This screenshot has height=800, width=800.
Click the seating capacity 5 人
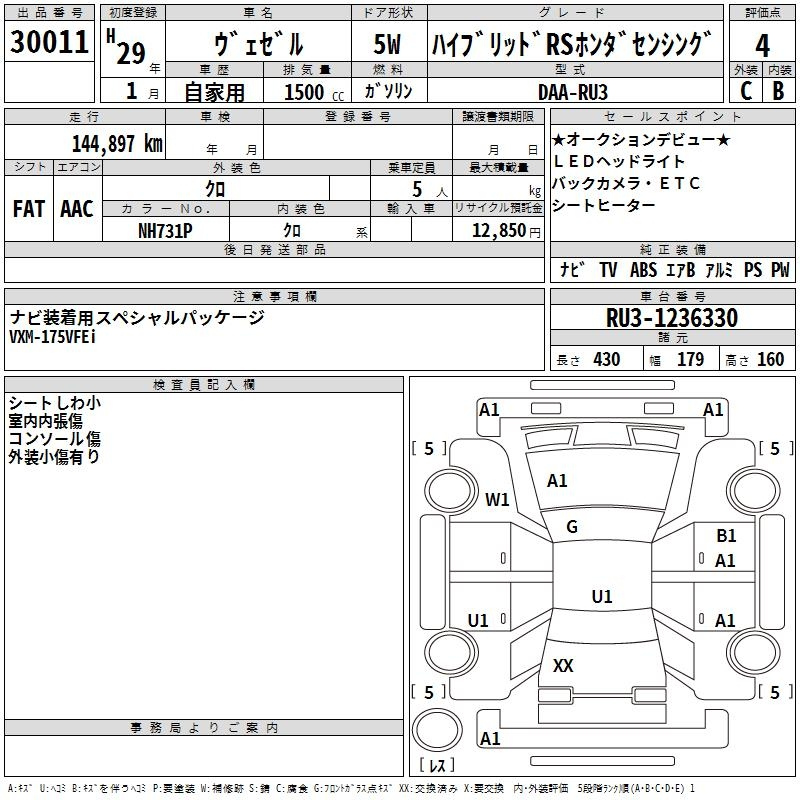[429, 189]
